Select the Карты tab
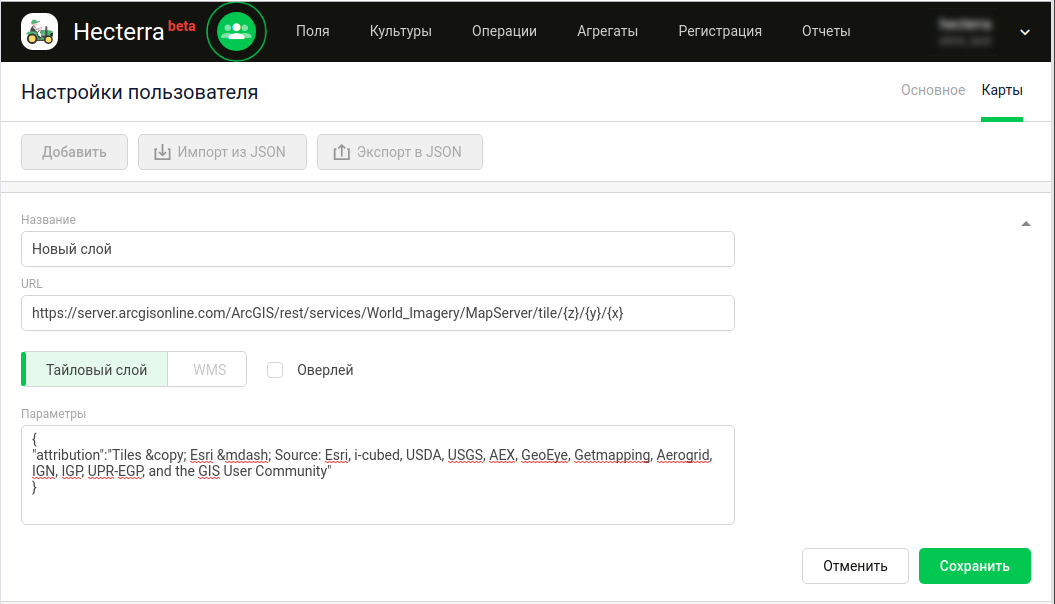Screen dimensions: 1055x604 [x=1001, y=90]
